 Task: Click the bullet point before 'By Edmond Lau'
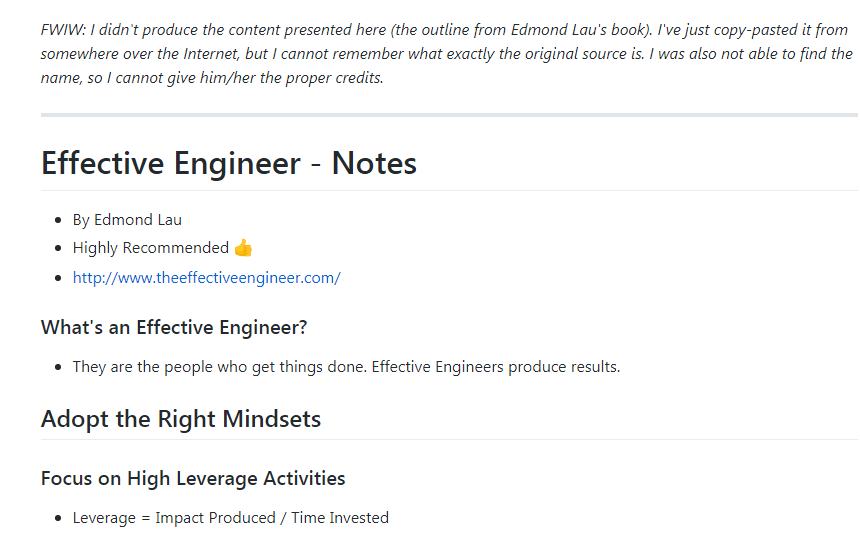tap(58, 220)
